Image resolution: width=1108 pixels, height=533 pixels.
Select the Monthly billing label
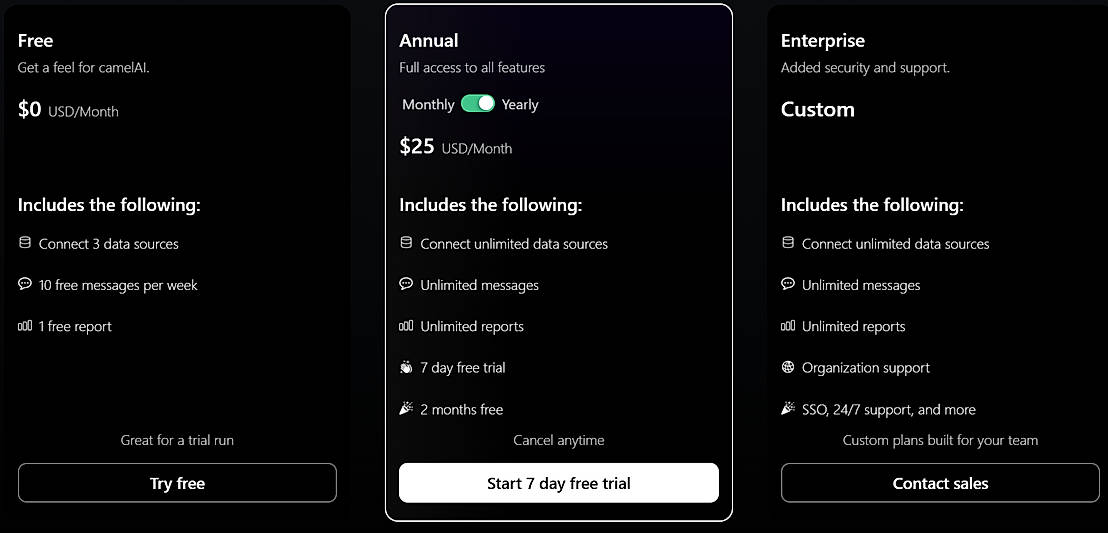point(428,104)
